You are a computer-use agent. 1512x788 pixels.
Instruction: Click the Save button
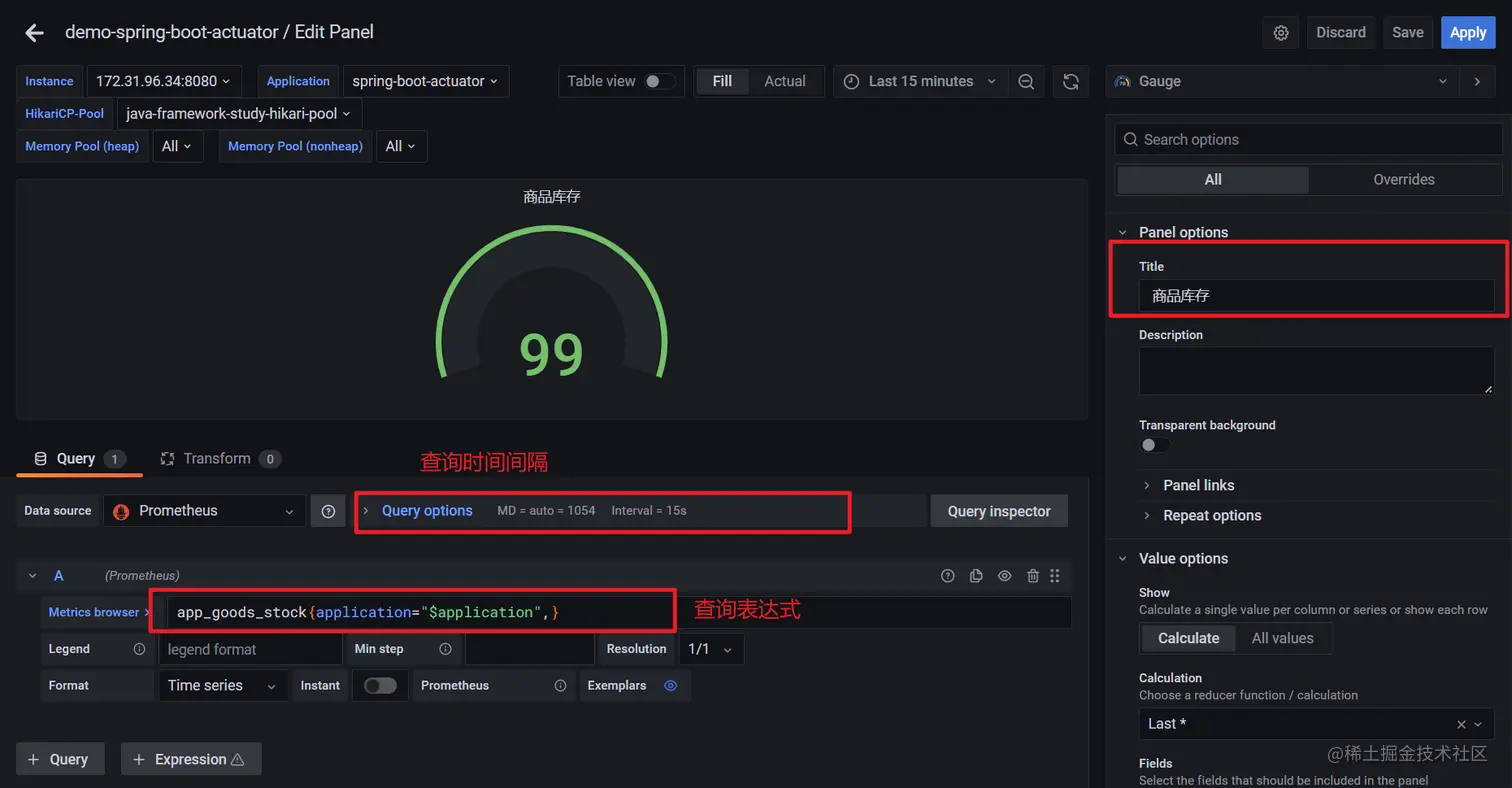(x=1408, y=33)
